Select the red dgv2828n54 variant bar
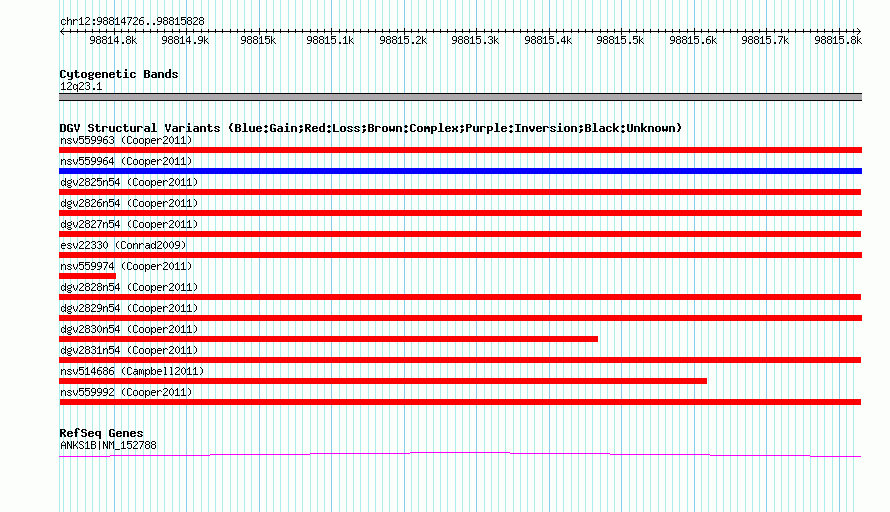 pyautogui.click(x=460, y=297)
